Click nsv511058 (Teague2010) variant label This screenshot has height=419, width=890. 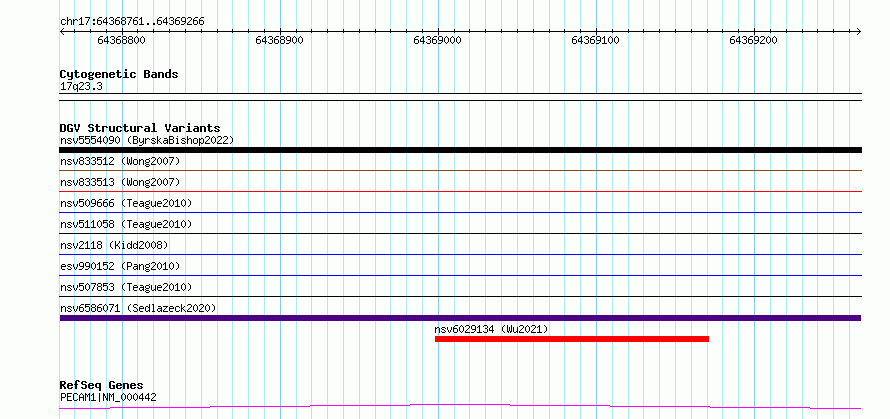[x=126, y=224]
